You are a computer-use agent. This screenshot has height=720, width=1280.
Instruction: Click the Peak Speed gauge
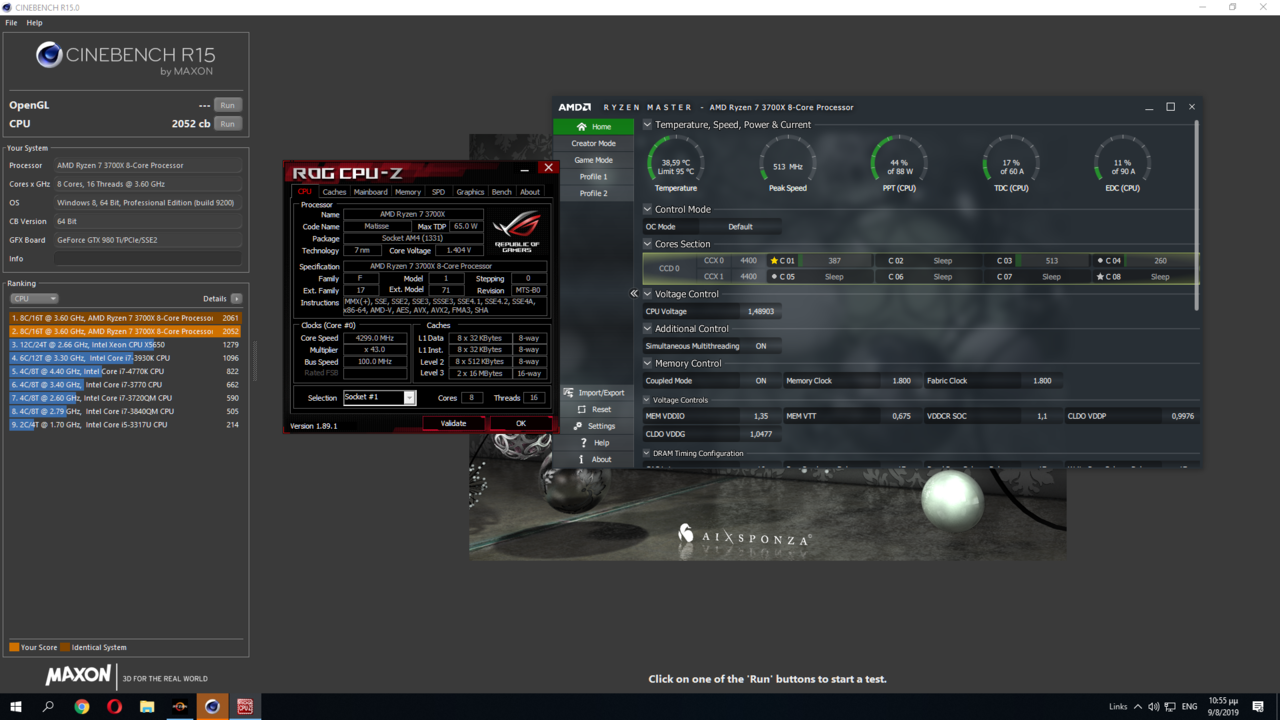(x=788, y=163)
